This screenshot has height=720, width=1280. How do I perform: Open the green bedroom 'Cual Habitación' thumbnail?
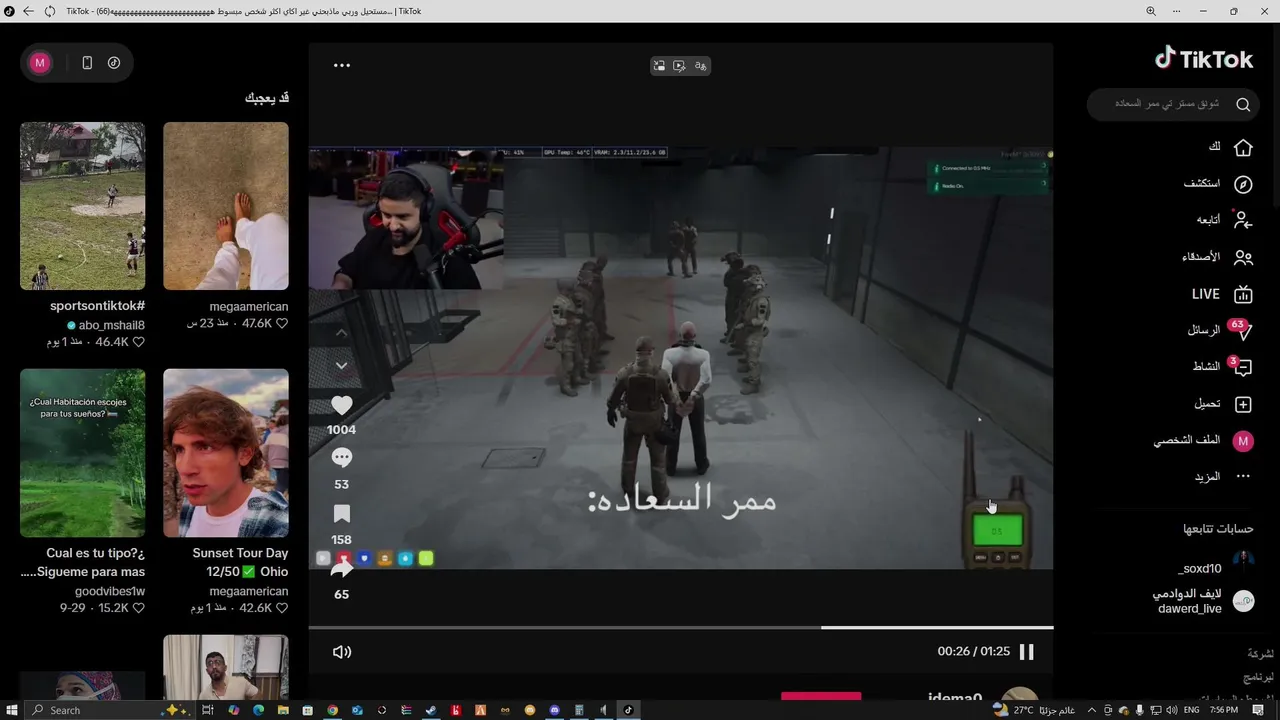click(x=82, y=453)
